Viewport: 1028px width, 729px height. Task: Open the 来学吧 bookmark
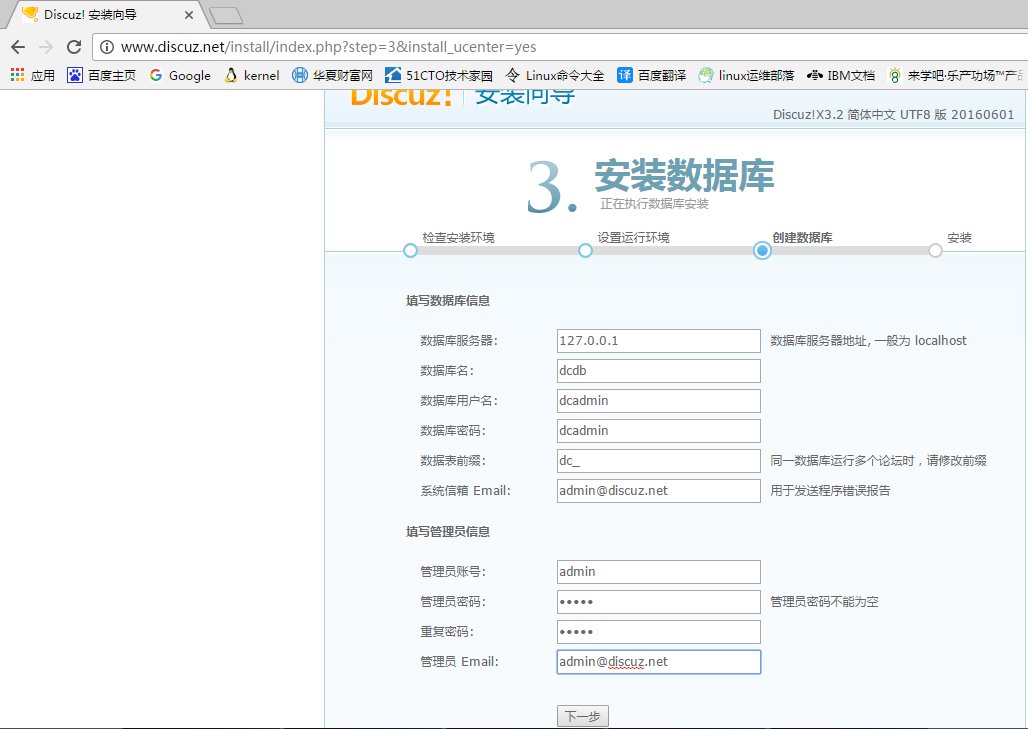point(957,75)
